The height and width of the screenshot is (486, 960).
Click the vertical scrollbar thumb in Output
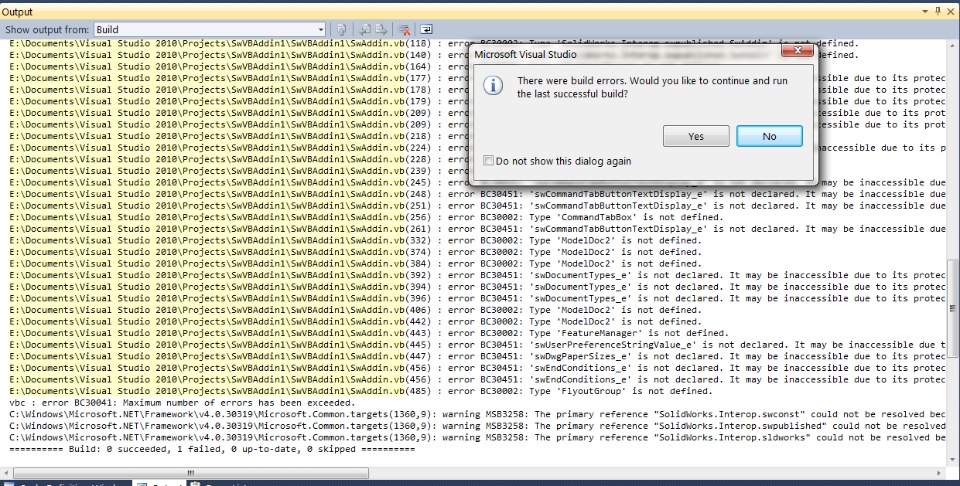click(x=953, y=308)
